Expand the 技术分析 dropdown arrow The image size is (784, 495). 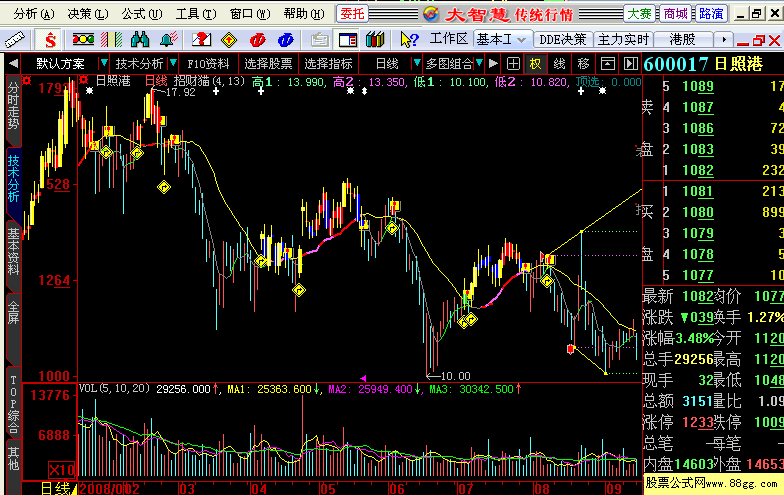[x=173, y=64]
